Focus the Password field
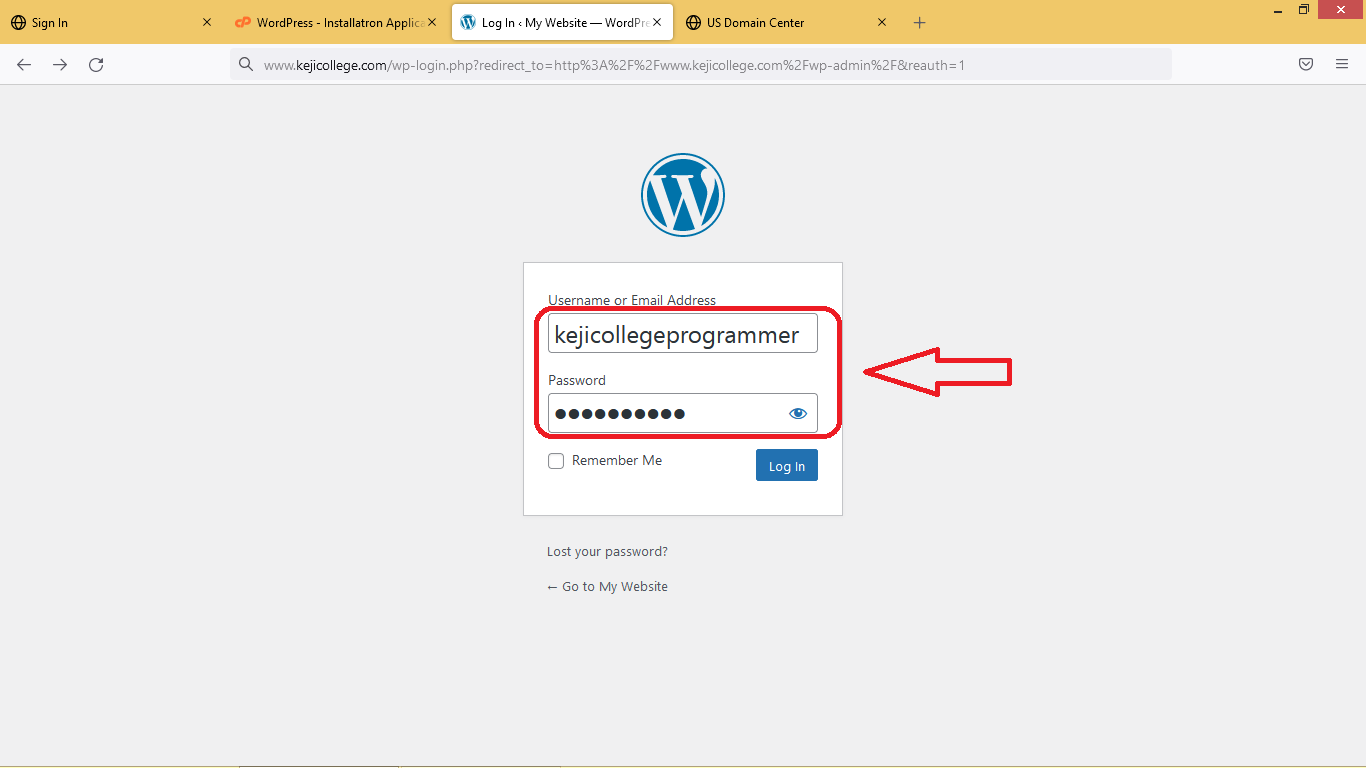The height and width of the screenshot is (768, 1366). [x=683, y=413]
